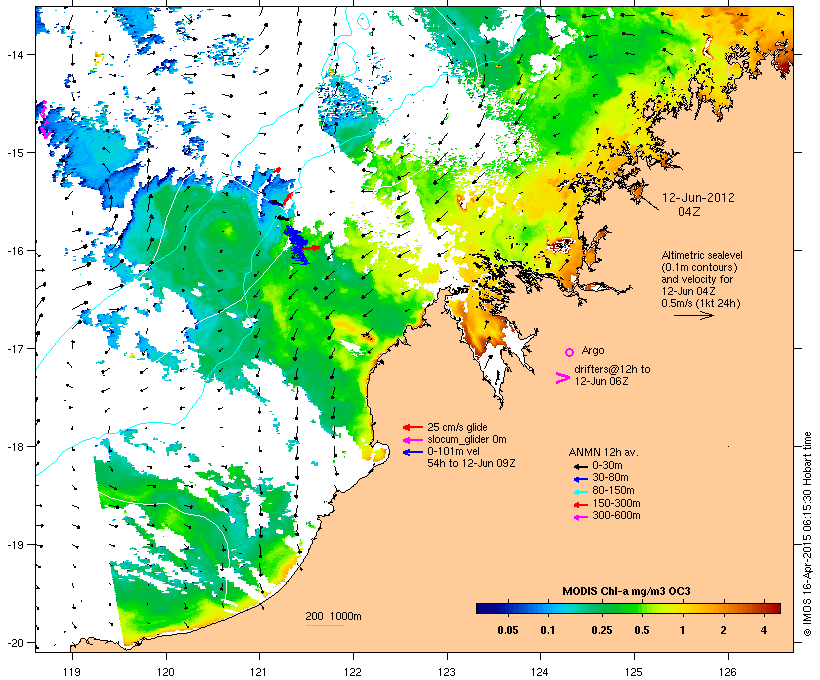Click the latitude axis label -16
The image size is (820, 680).
(14, 251)
